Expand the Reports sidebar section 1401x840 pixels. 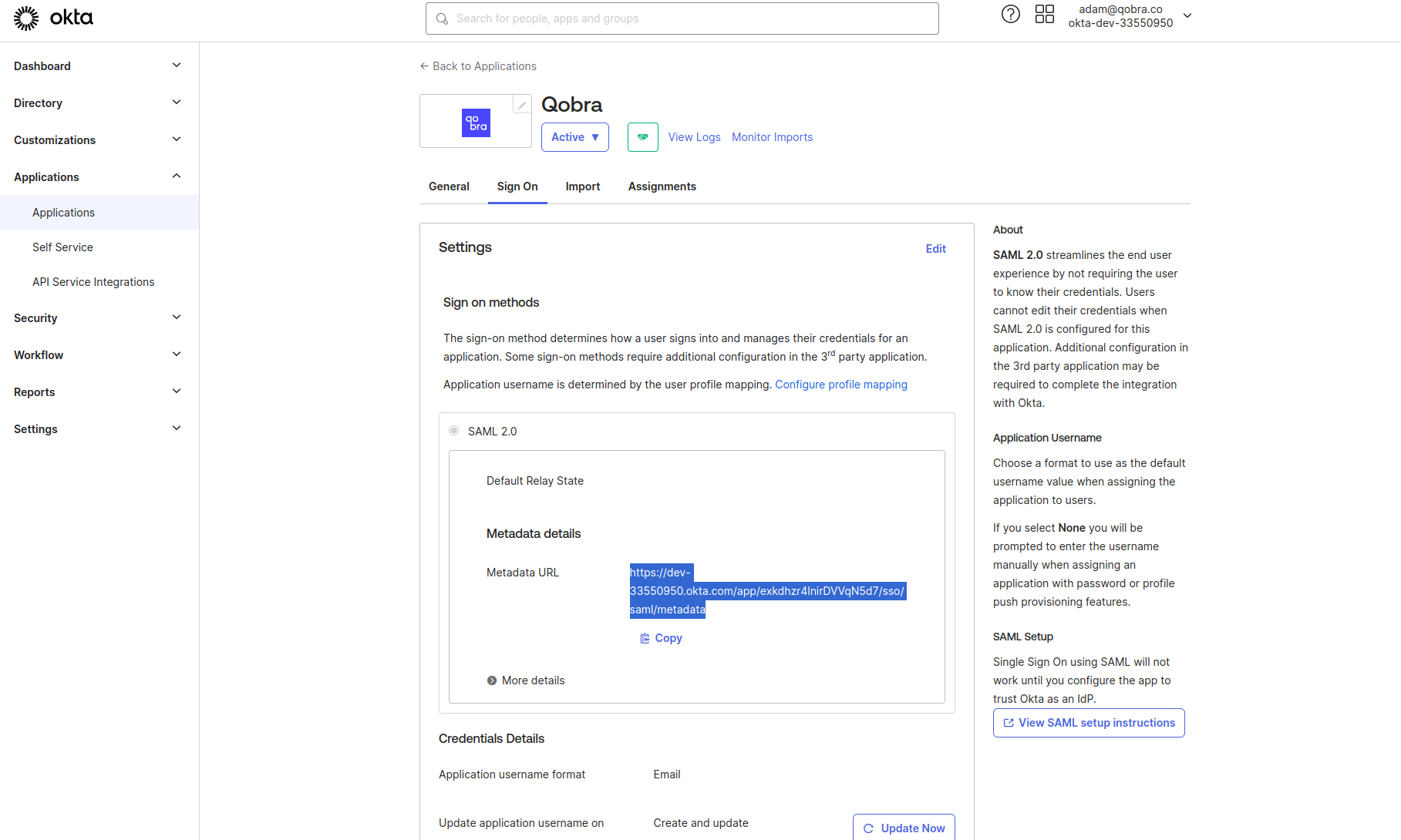tap(99, 392)
